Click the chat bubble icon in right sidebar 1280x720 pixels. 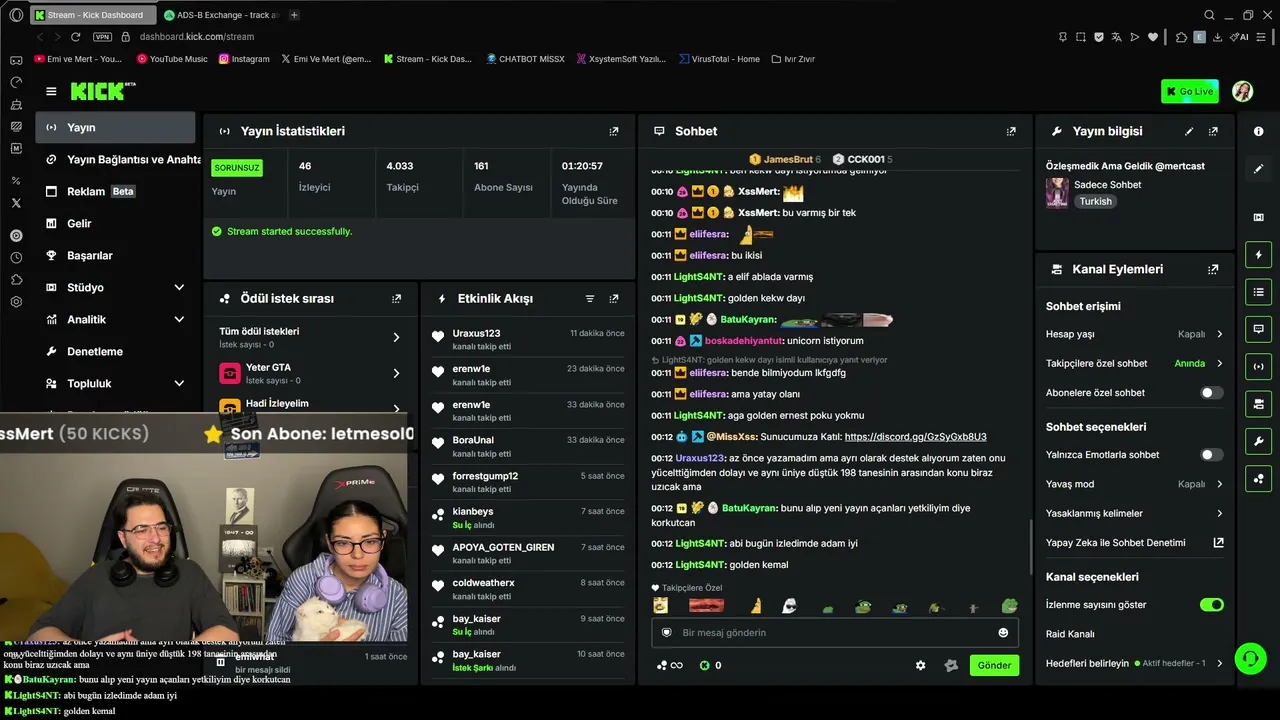tap(1258, 329)
